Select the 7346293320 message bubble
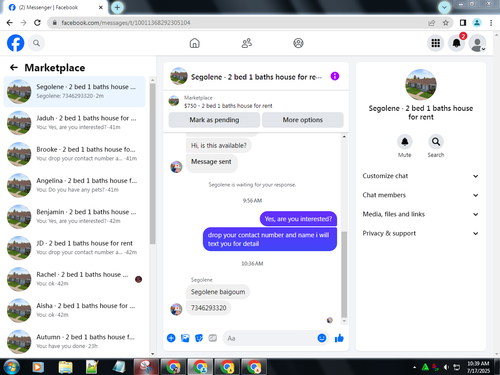This screenshot has width=500, height=375. [209, 308]
